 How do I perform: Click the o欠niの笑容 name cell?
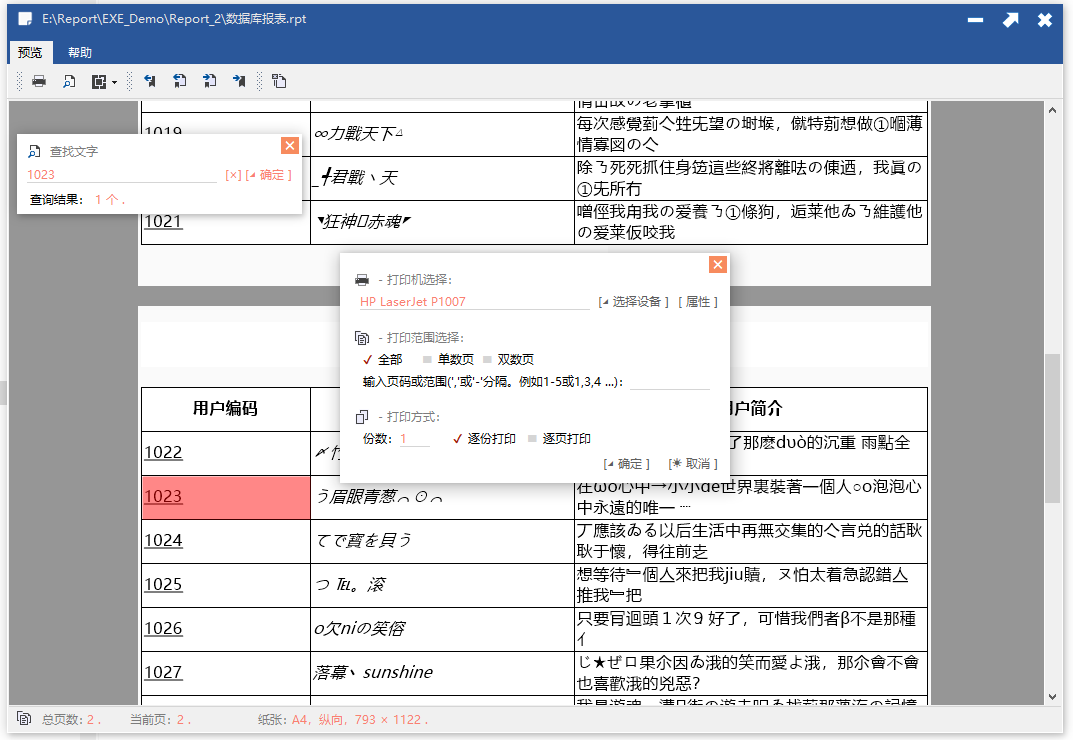pyautogui.click(x=442, y=629)
